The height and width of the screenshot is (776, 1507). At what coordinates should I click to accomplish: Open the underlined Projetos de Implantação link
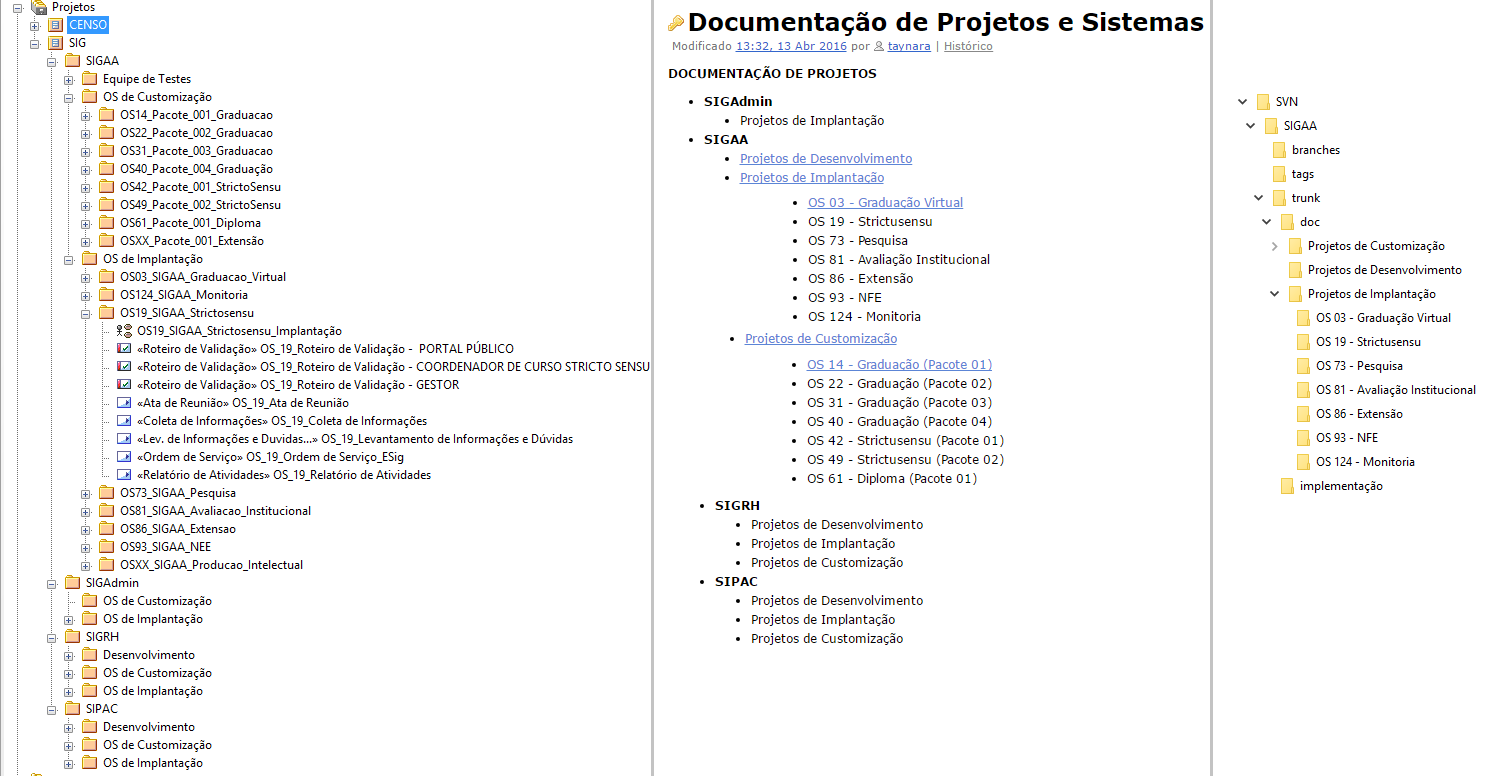tap(812, 177)
